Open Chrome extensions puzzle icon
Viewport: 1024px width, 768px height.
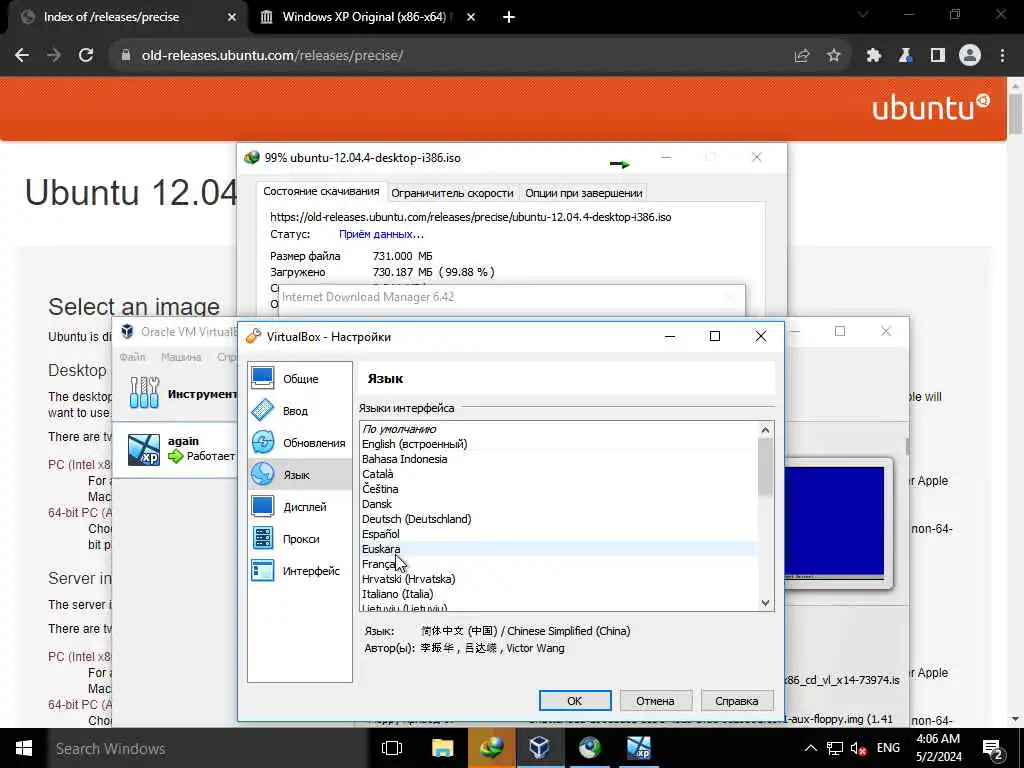[873, 56]
